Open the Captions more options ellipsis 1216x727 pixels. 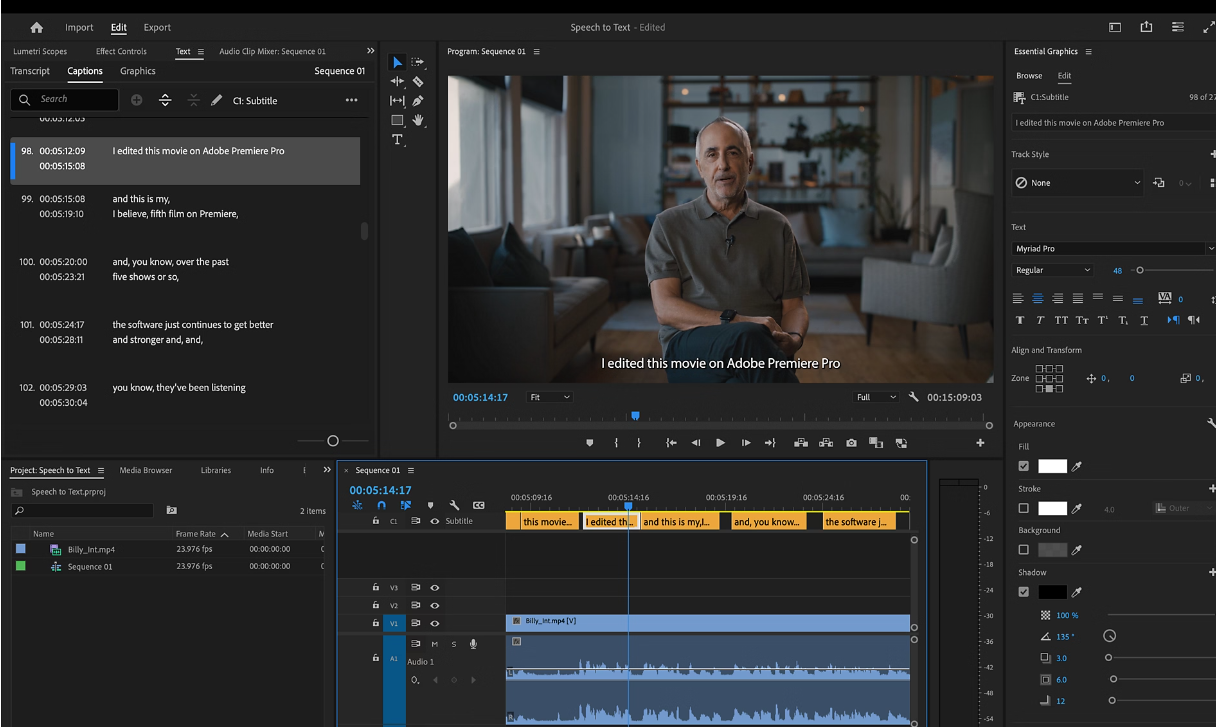point(351,100)
